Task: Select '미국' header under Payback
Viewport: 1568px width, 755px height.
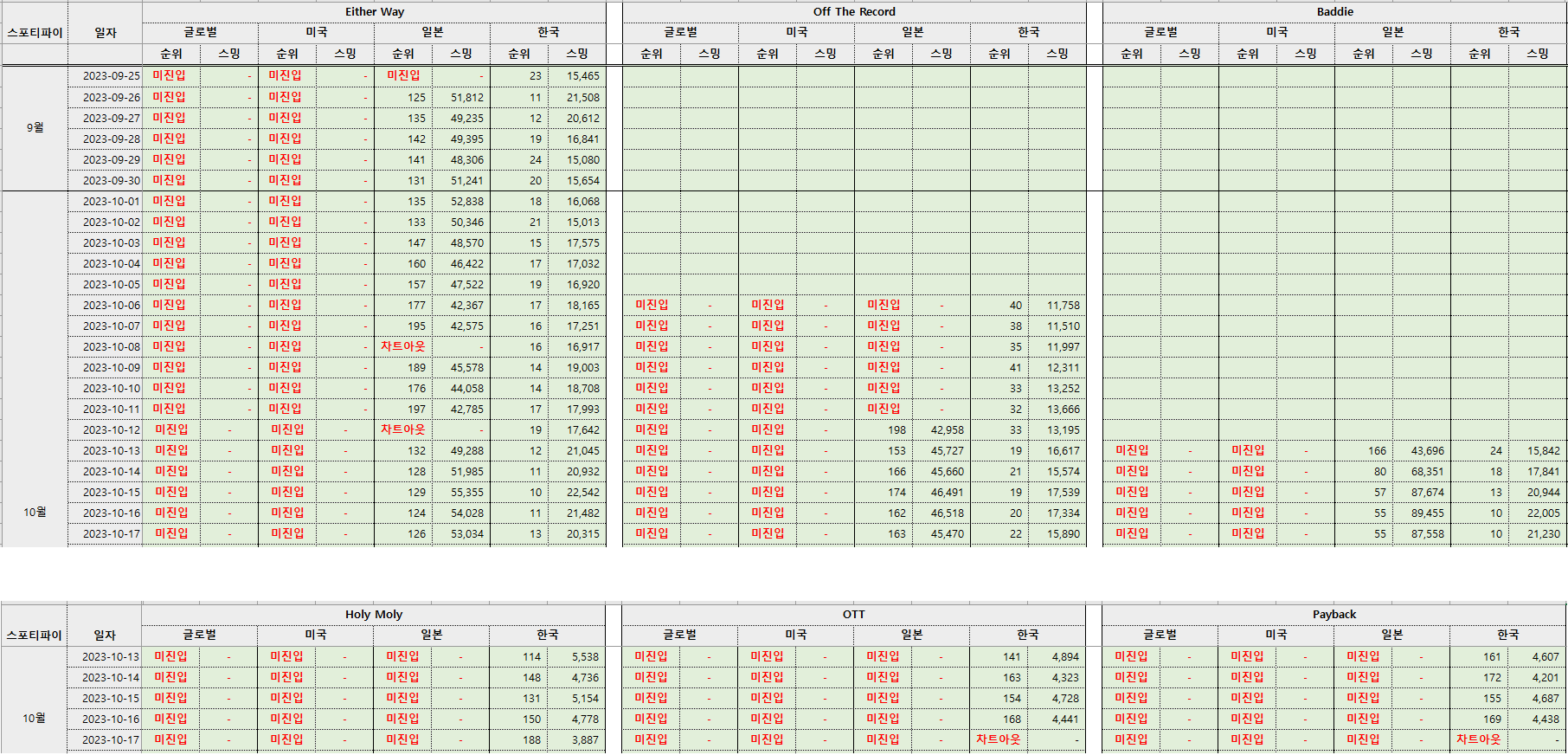Action: (1276, 635)
